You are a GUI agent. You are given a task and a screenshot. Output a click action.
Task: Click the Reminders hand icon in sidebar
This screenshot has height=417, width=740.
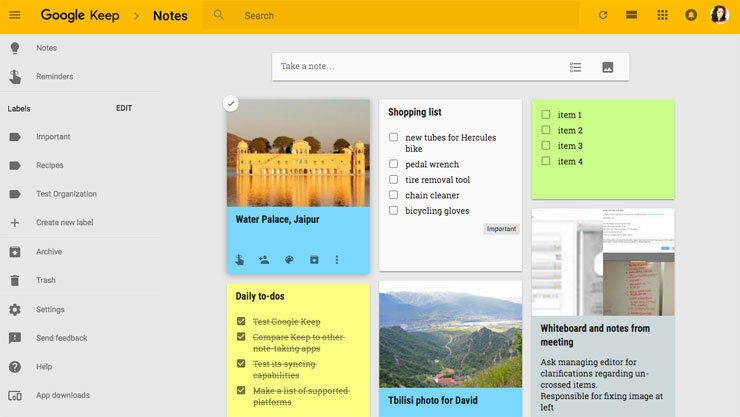(x=15, y=76)
